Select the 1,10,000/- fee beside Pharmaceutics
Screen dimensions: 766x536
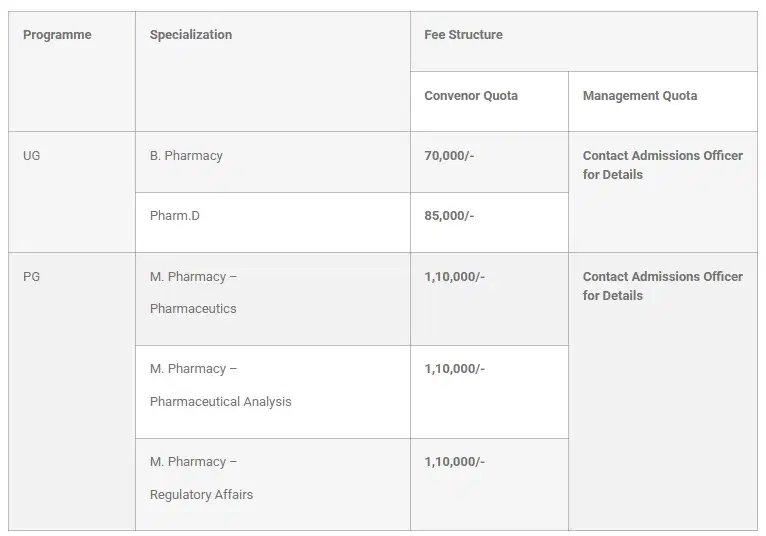click(x=454, y=277)
